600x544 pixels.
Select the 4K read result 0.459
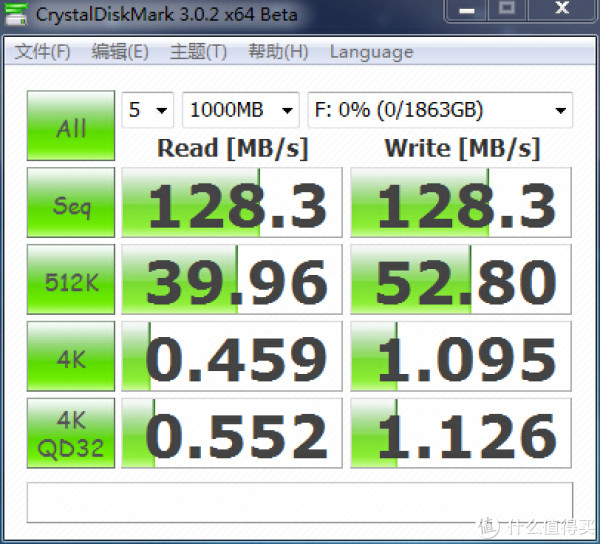point(232,356)
